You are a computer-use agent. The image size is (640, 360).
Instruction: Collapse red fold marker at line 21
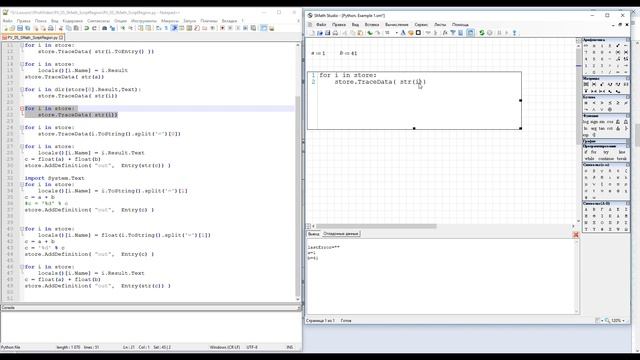[22, 109]
